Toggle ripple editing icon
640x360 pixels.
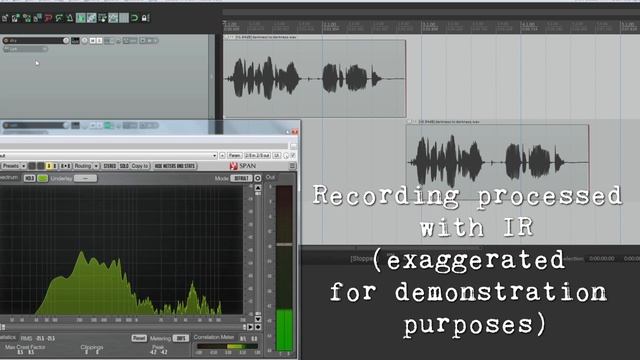(x=102, y=18)
